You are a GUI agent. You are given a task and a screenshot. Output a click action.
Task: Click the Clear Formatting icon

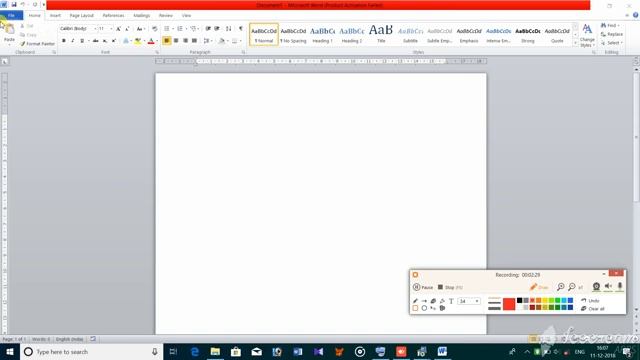tap(154, 29)
